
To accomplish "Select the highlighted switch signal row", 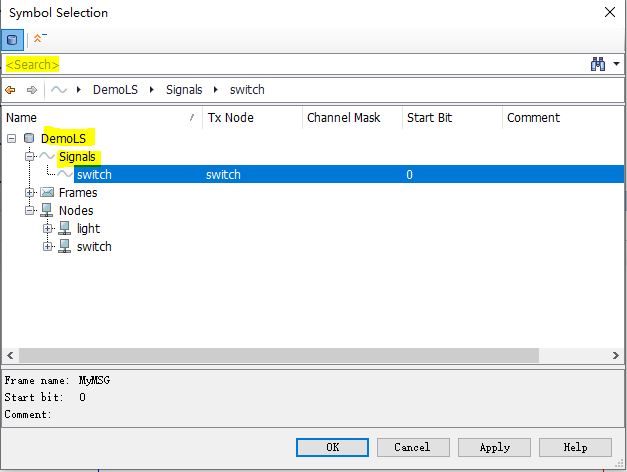I will (x=349, y=174).
